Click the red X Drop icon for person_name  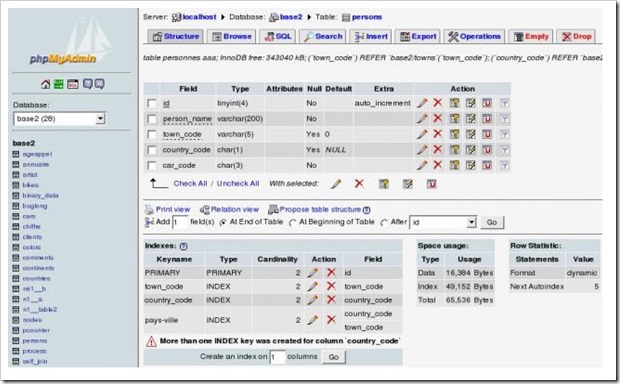point(437,118)
